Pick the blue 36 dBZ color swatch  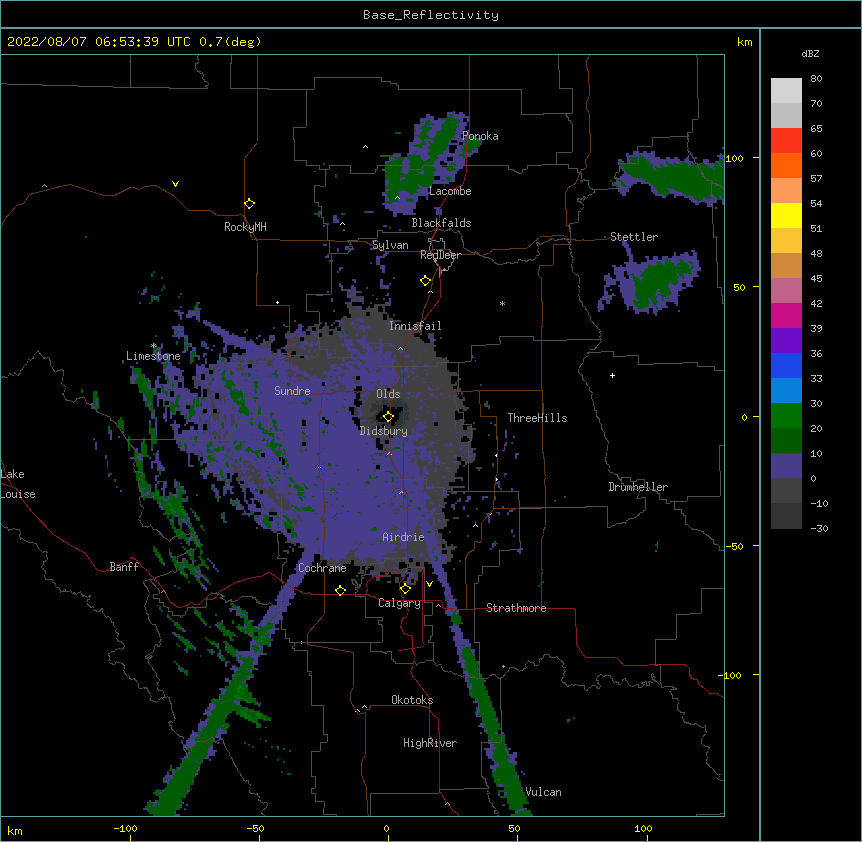click(786, 365)
